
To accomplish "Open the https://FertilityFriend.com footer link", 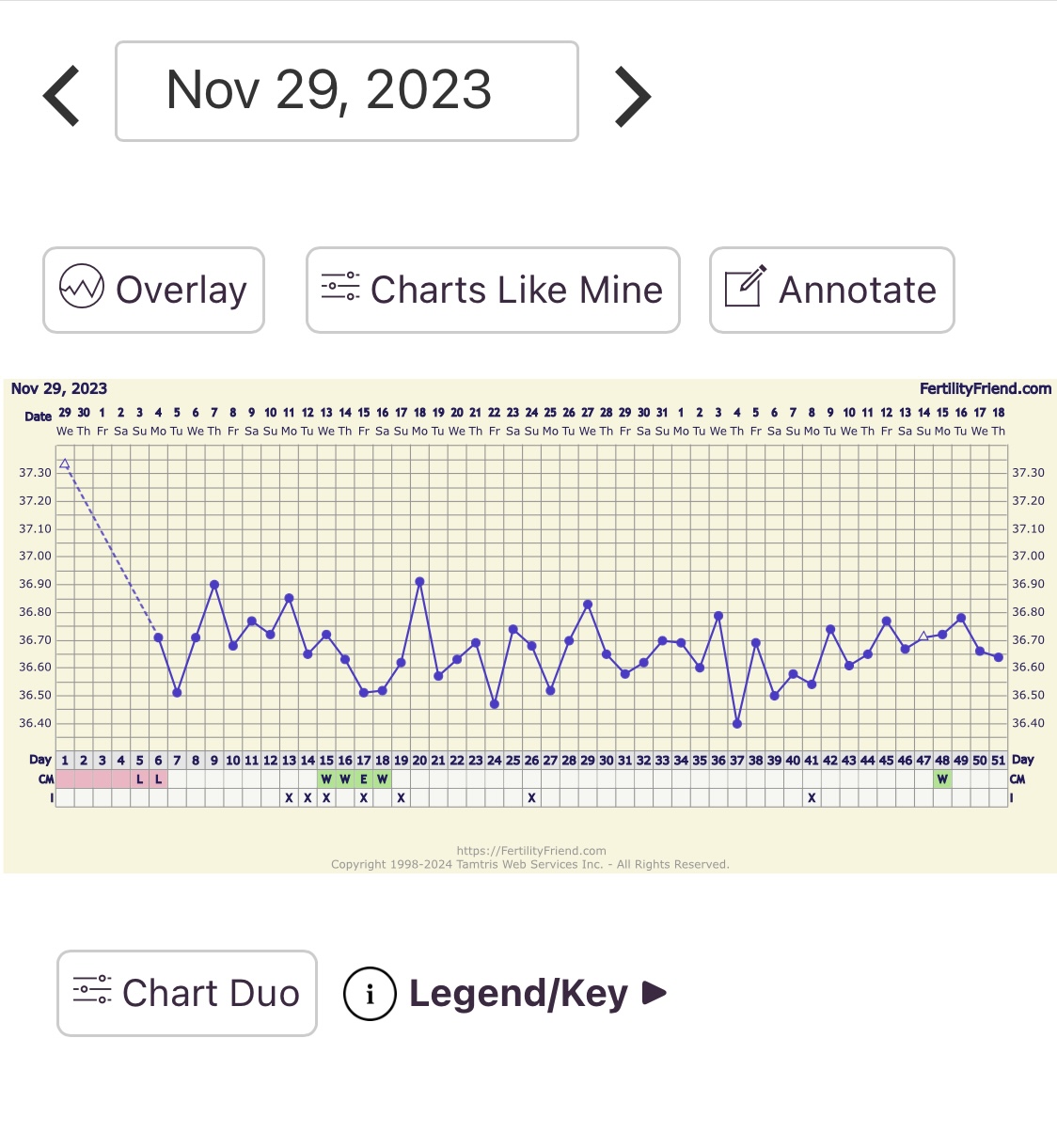I will pyautogui.click(x=531, y=851).
